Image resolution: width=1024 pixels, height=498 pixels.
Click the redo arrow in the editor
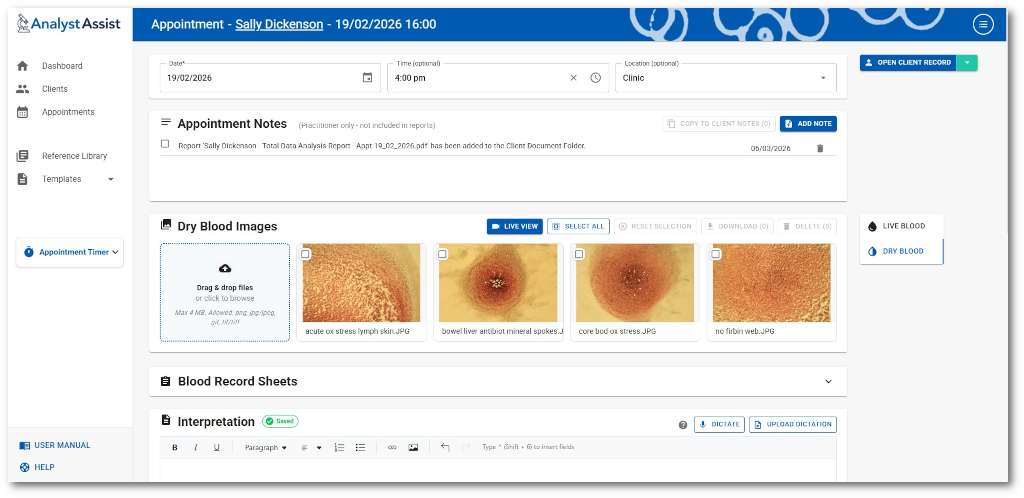466,447
